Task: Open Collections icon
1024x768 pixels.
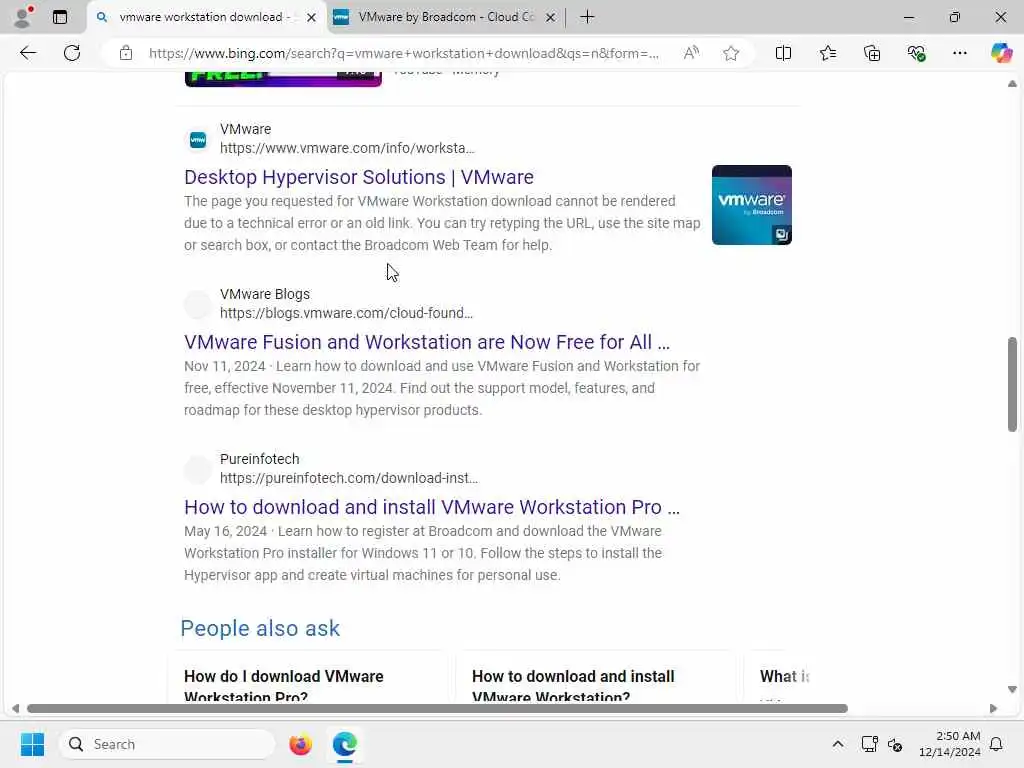Action: click(872, 53)
